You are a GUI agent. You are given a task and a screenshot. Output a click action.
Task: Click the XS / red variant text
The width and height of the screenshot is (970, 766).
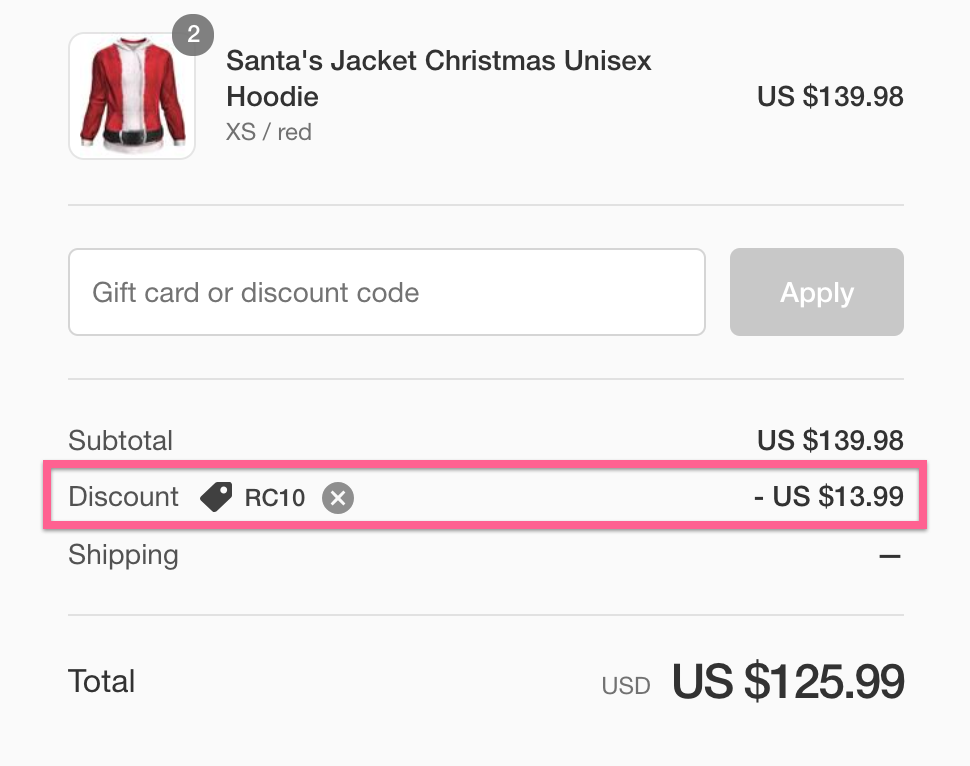(x=268, y=132)
